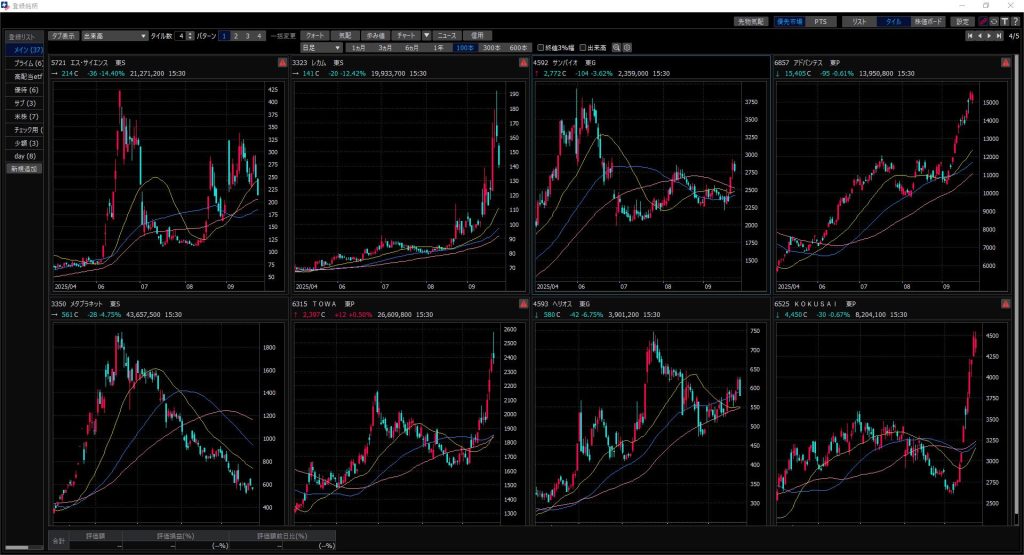Toggle the 出来高 checkbox

(x=583, y=47)
